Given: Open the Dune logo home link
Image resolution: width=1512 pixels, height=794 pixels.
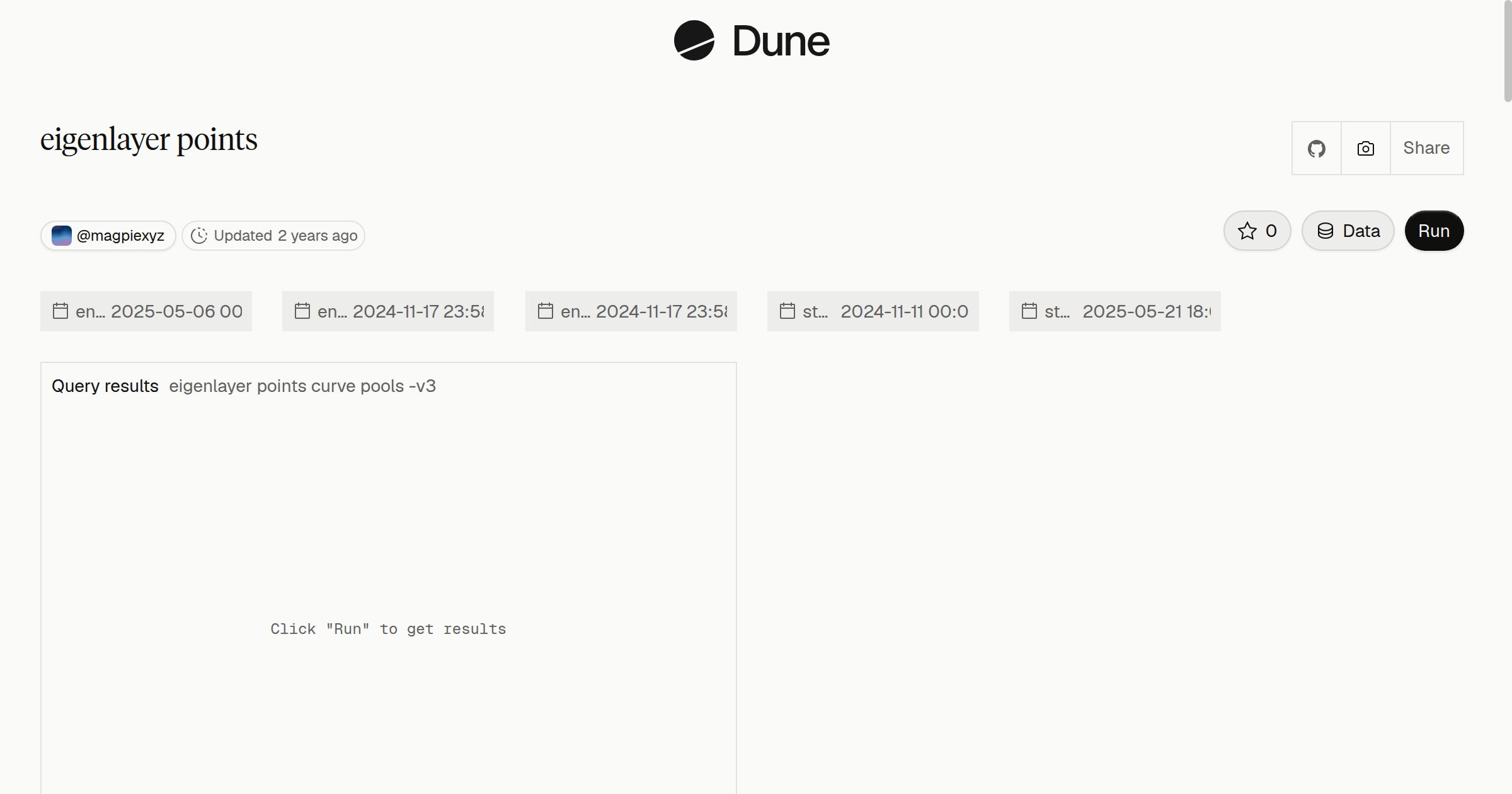Looking at the screenshot, I should pyautogui.click(x=752, y=40).
